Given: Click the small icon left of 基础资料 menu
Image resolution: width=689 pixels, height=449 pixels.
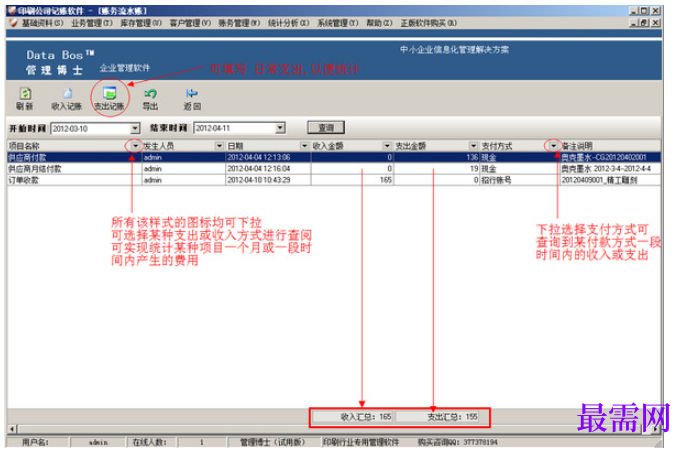Looking at the screenshot, I should (x=13, y=22).
